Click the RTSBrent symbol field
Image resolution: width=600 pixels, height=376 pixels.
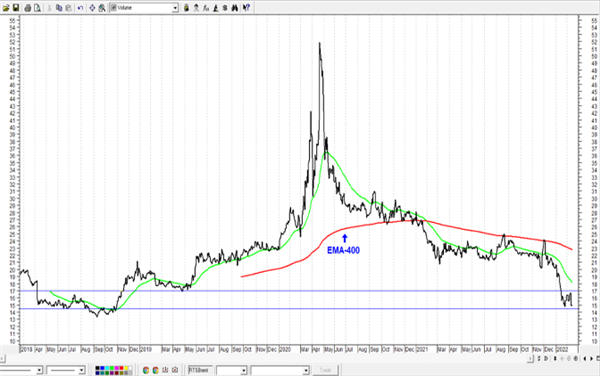tap(201, 370)
